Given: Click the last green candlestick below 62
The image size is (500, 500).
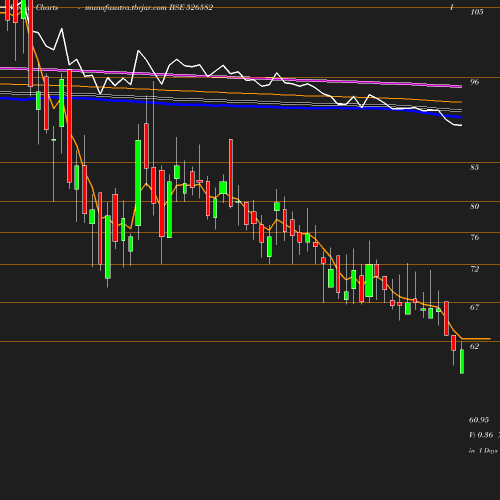Looking at the screenshot, I should point(462,361).
